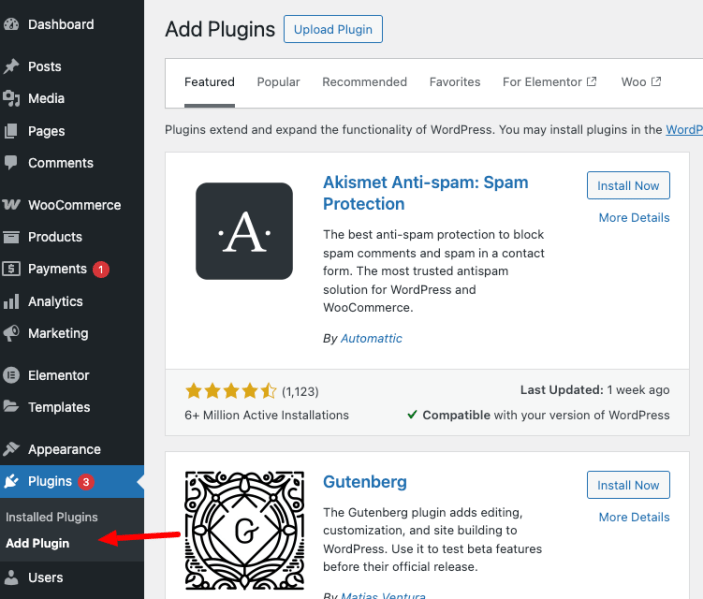Screen dimensions: 703x599
Task: Open More Details for Akismet
Action: pos(634,218)
